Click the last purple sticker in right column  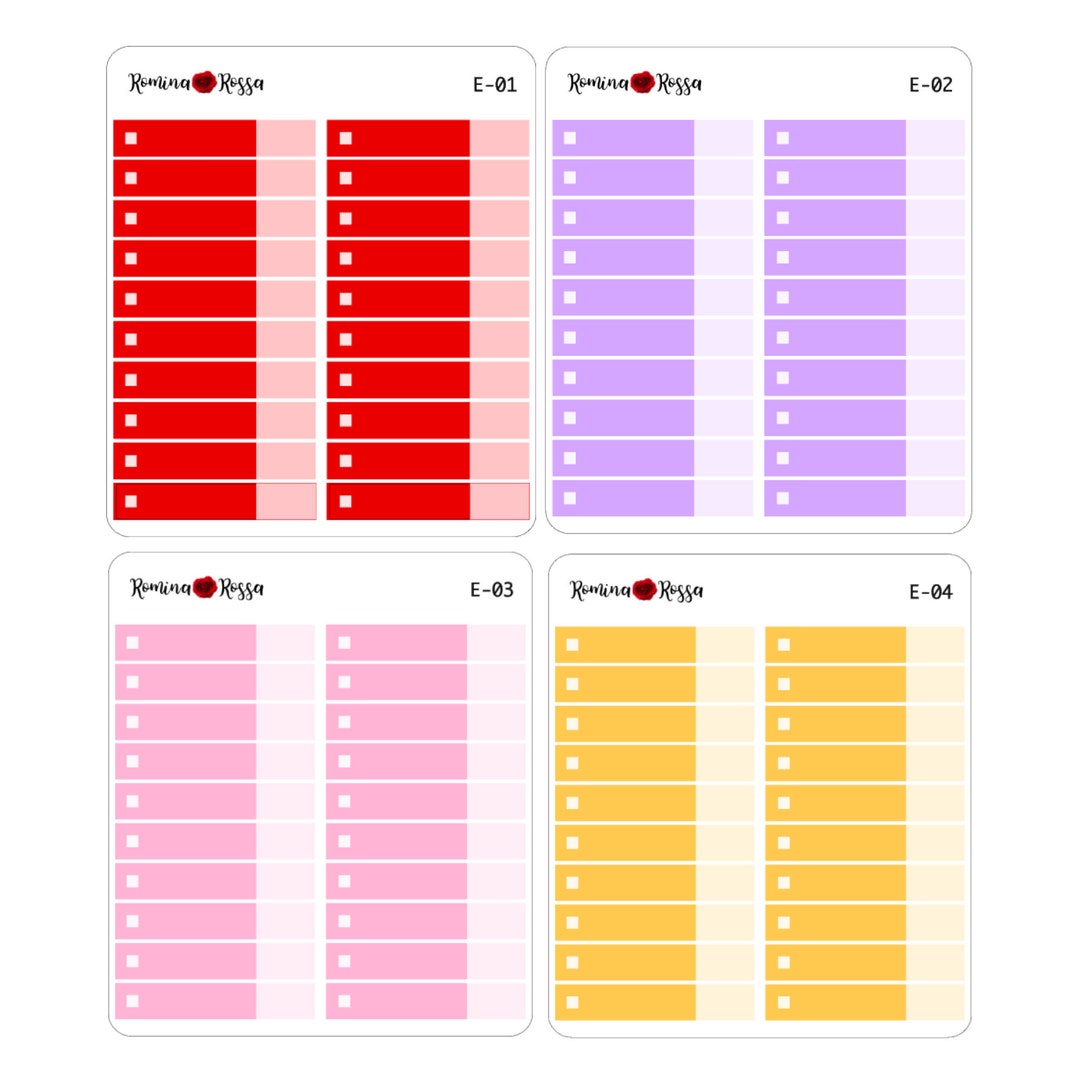click(864, 498)
